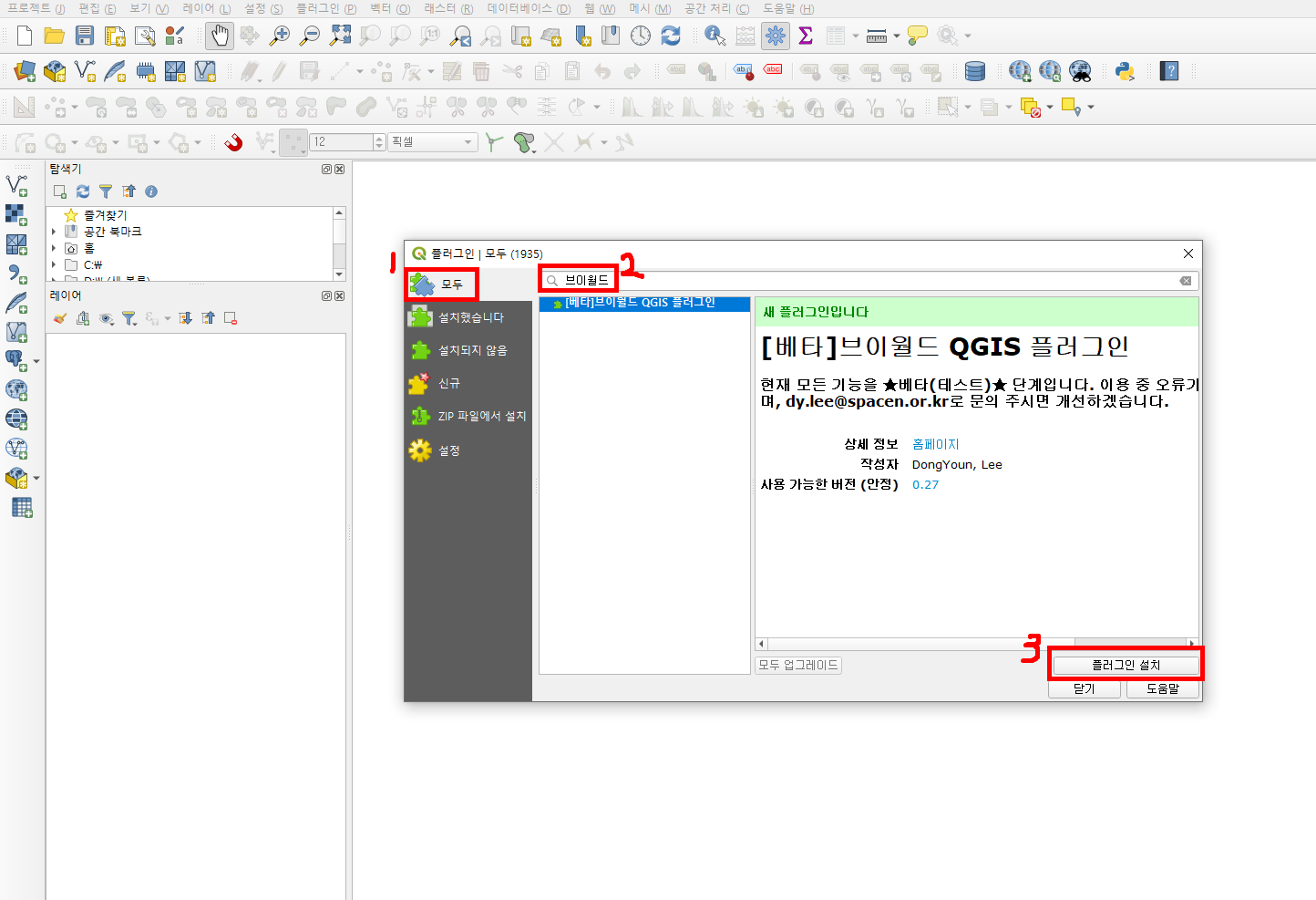The width and height of the screenshot is (1316, 900).
Task: Select the [베타]브이월드 QGIS 플러그인 list item
Action: point(644,303)
